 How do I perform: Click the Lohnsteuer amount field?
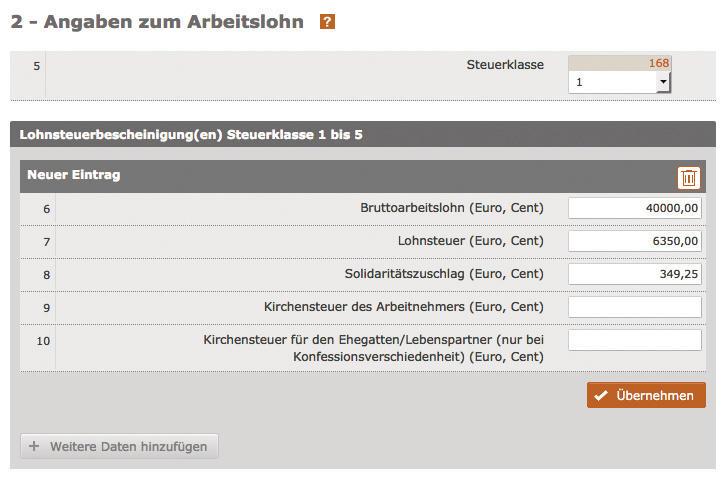click(x=634, y=241)
